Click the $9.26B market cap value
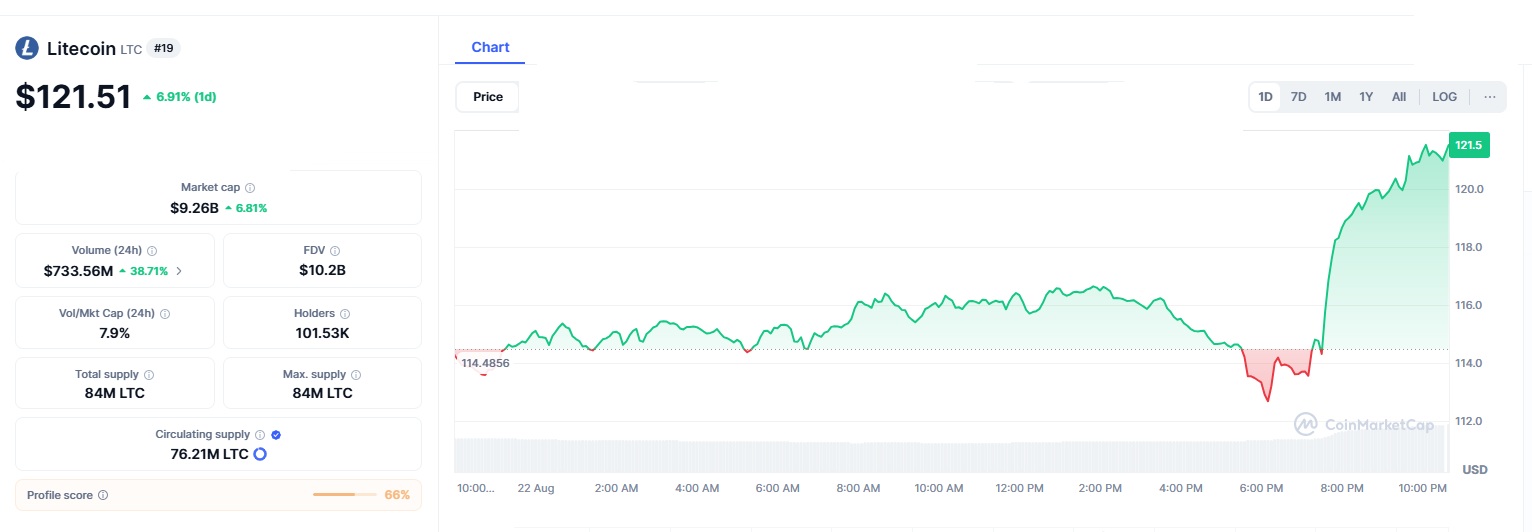Image resolution: width=1532 pixels, height=532 pixels. click(x=194, y=208)
